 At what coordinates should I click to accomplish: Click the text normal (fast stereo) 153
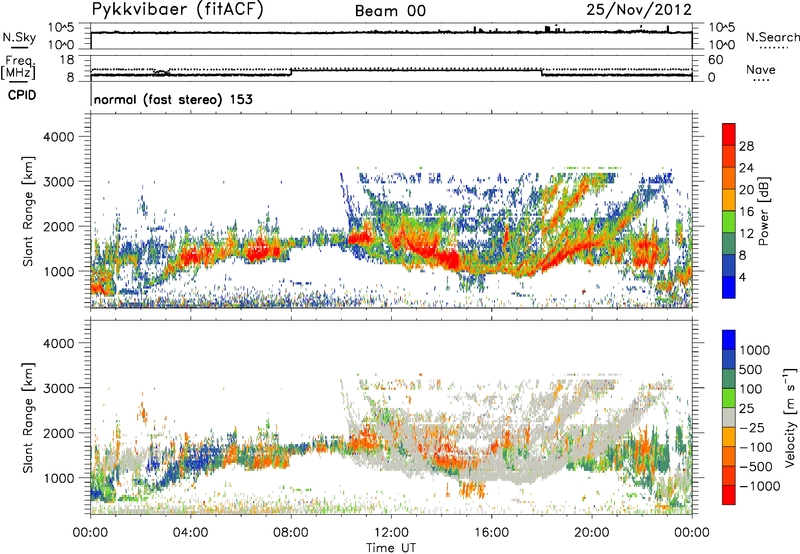tap(173, 99)
